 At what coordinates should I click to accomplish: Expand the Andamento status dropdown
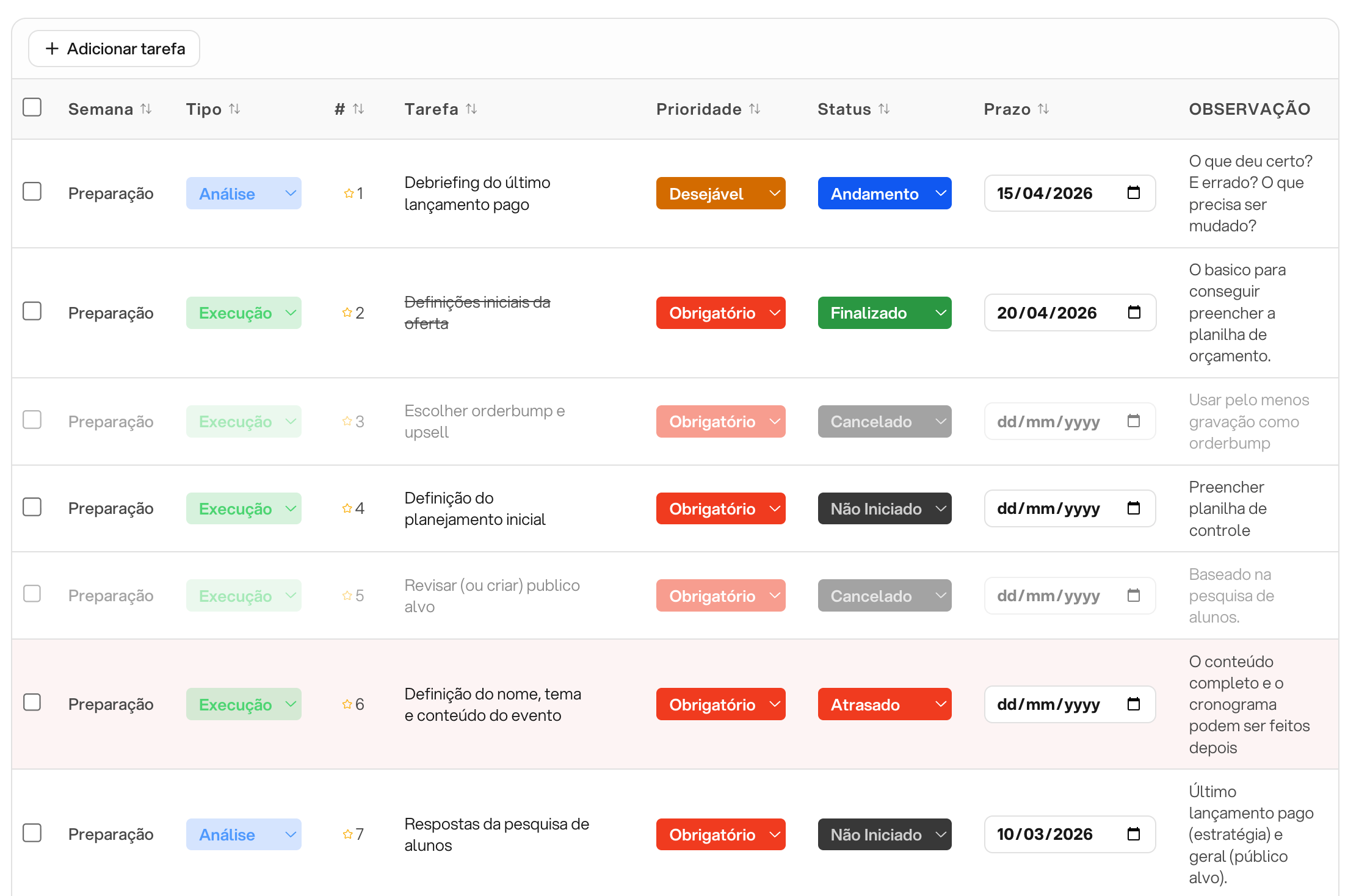coord(884,193)
